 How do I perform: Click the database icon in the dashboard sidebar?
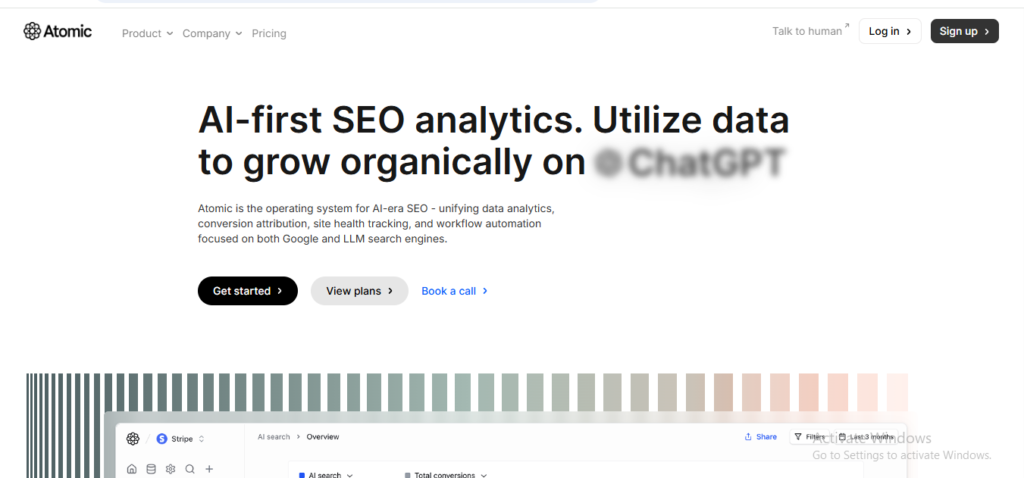pyautogui.click(x=151, y=469)
